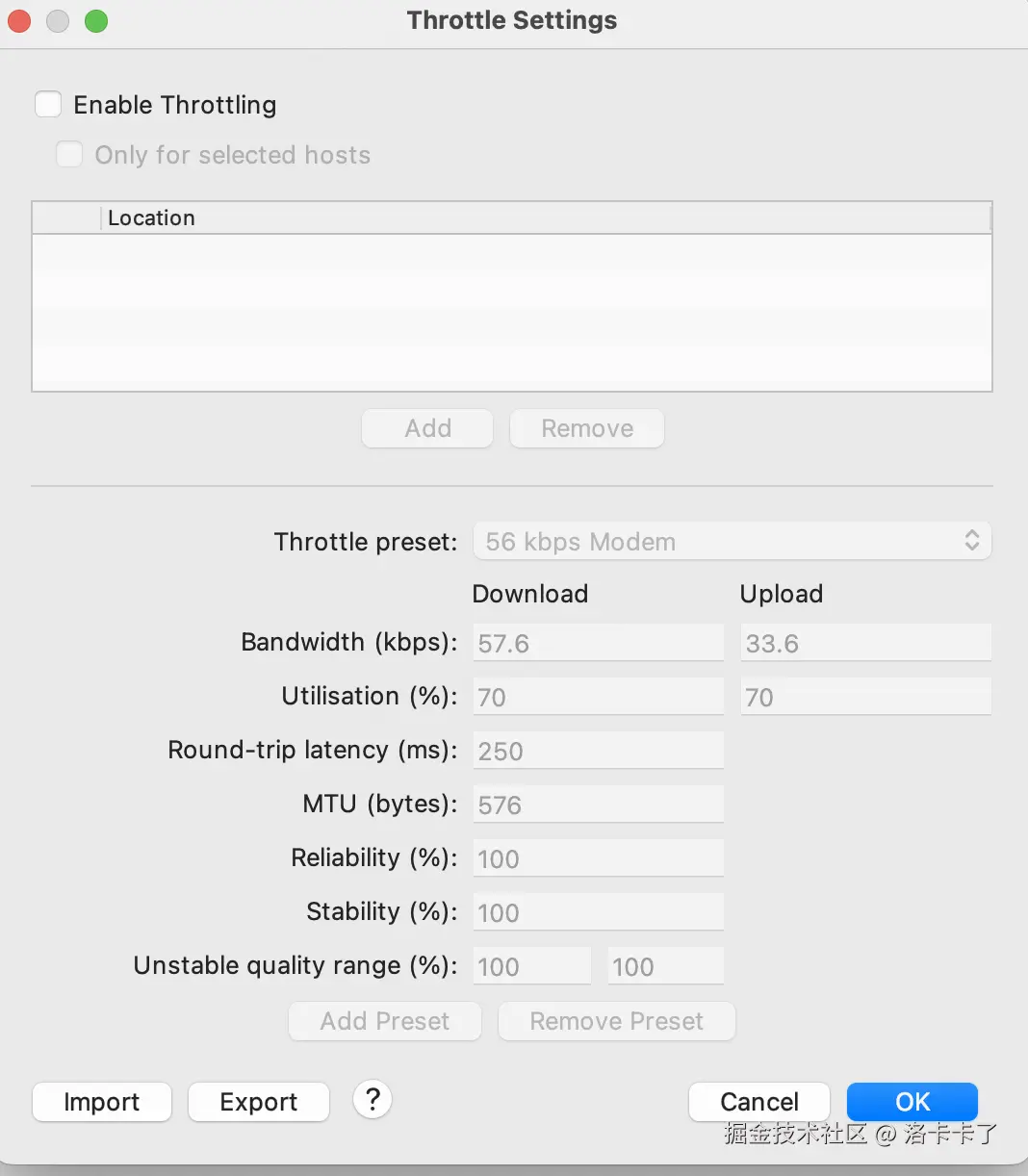The image size is (1028, 1176).
Task: Click the green maximize window button
Action: (x=96, y=20)
